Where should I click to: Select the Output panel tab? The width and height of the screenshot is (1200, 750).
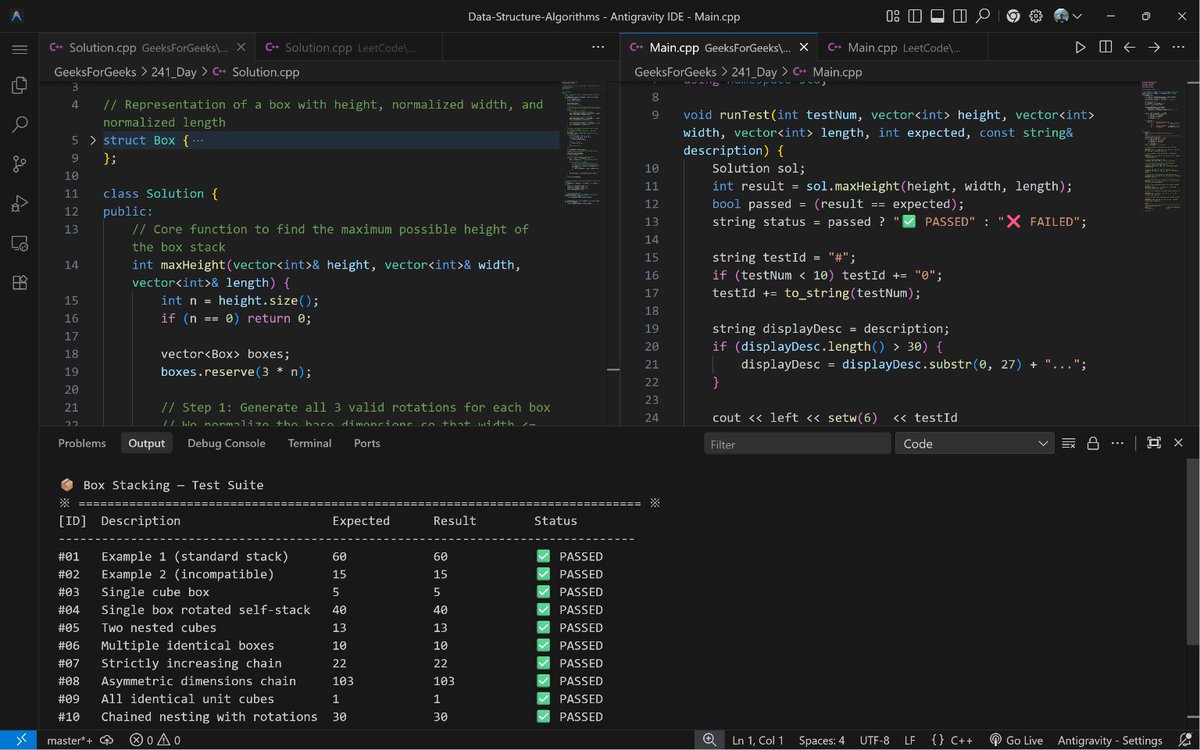coord(146,443)
